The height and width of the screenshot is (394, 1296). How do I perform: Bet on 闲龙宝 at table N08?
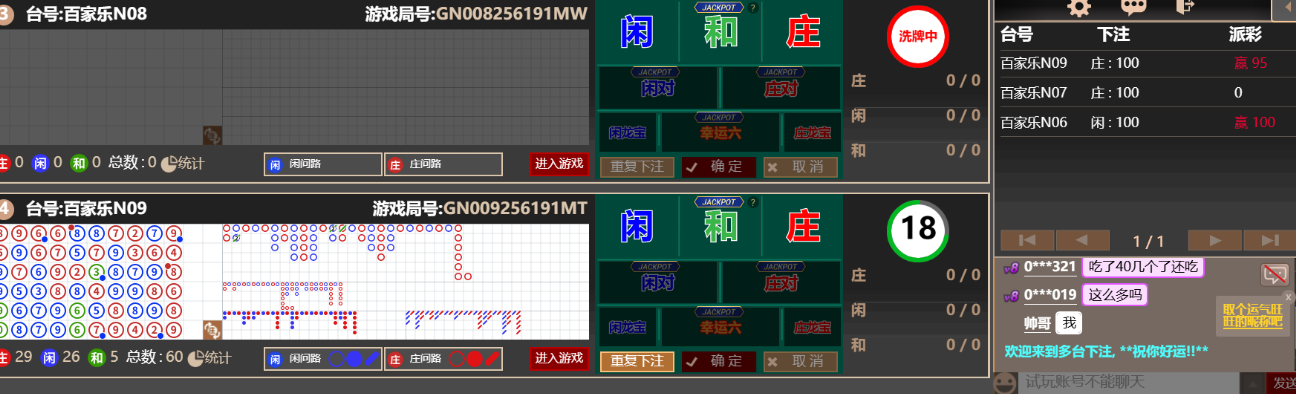click(x=627, y=132)
